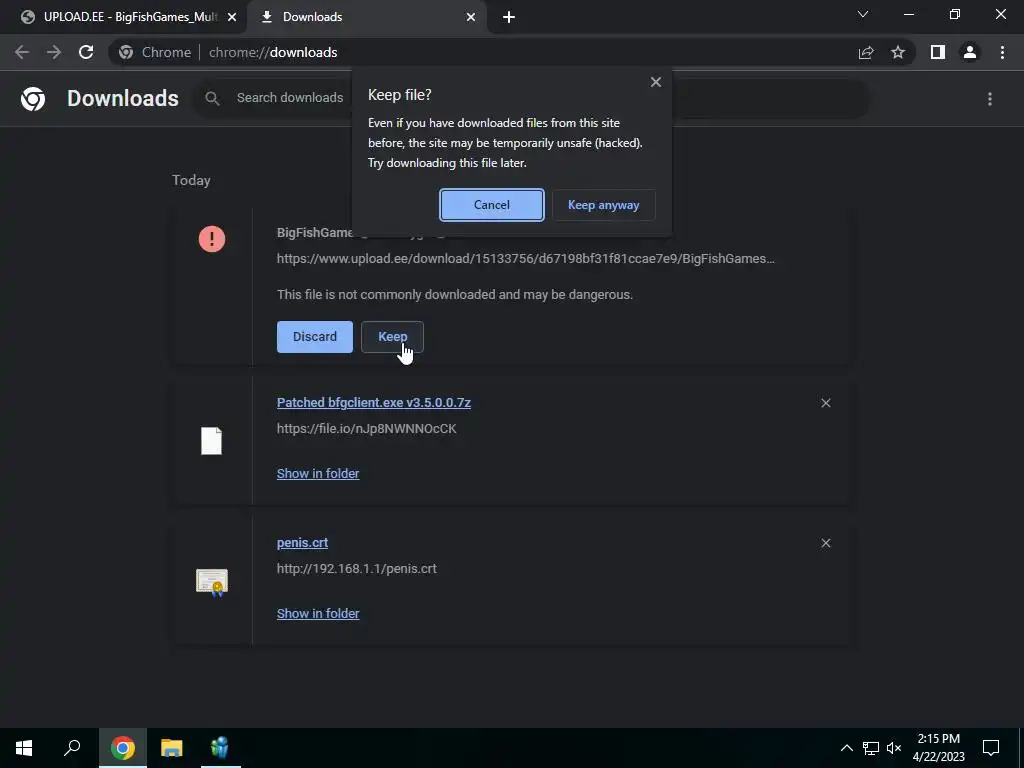Click the Chrome site info chip
The height and width of the screenshot is (768, 1024).
coord(155,52)
